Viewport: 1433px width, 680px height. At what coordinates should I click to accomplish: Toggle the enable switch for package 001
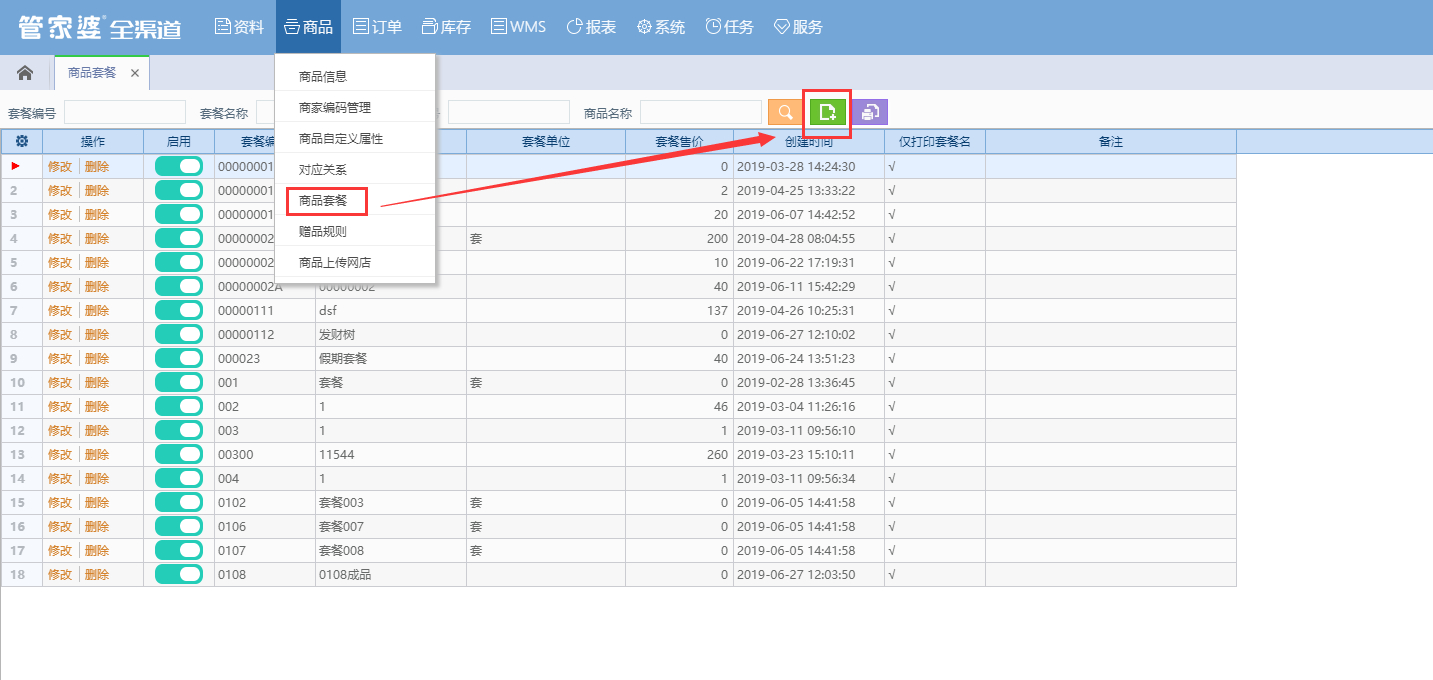pyautogui.click(x=179, y=382)
